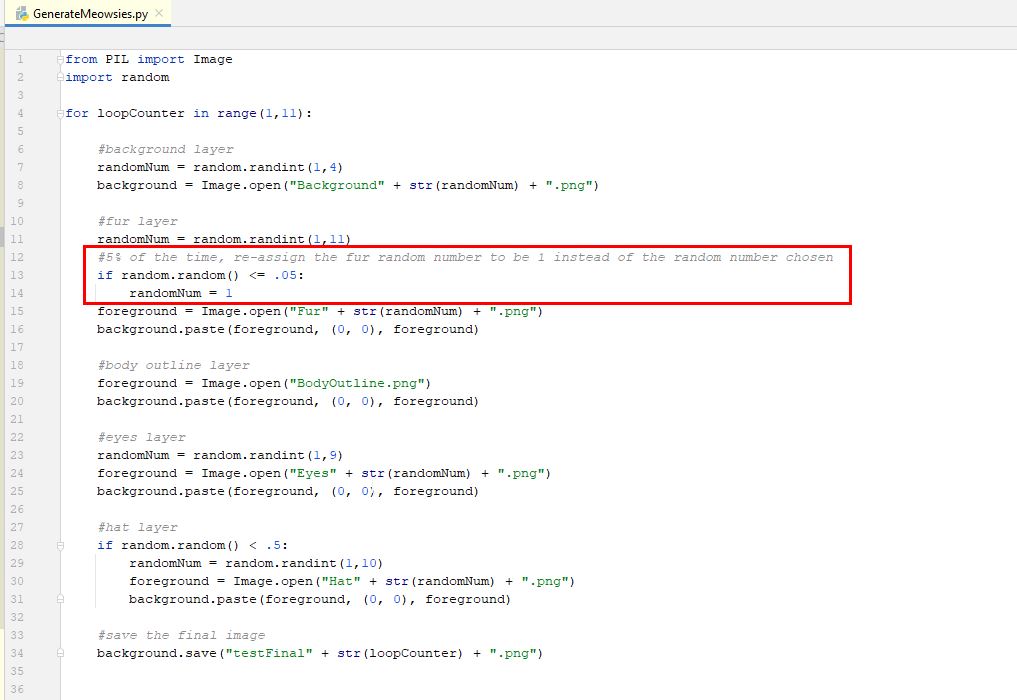1017x700 pixels.
Task: Click the fold end marker on line 34
Action: click(60, 653)
